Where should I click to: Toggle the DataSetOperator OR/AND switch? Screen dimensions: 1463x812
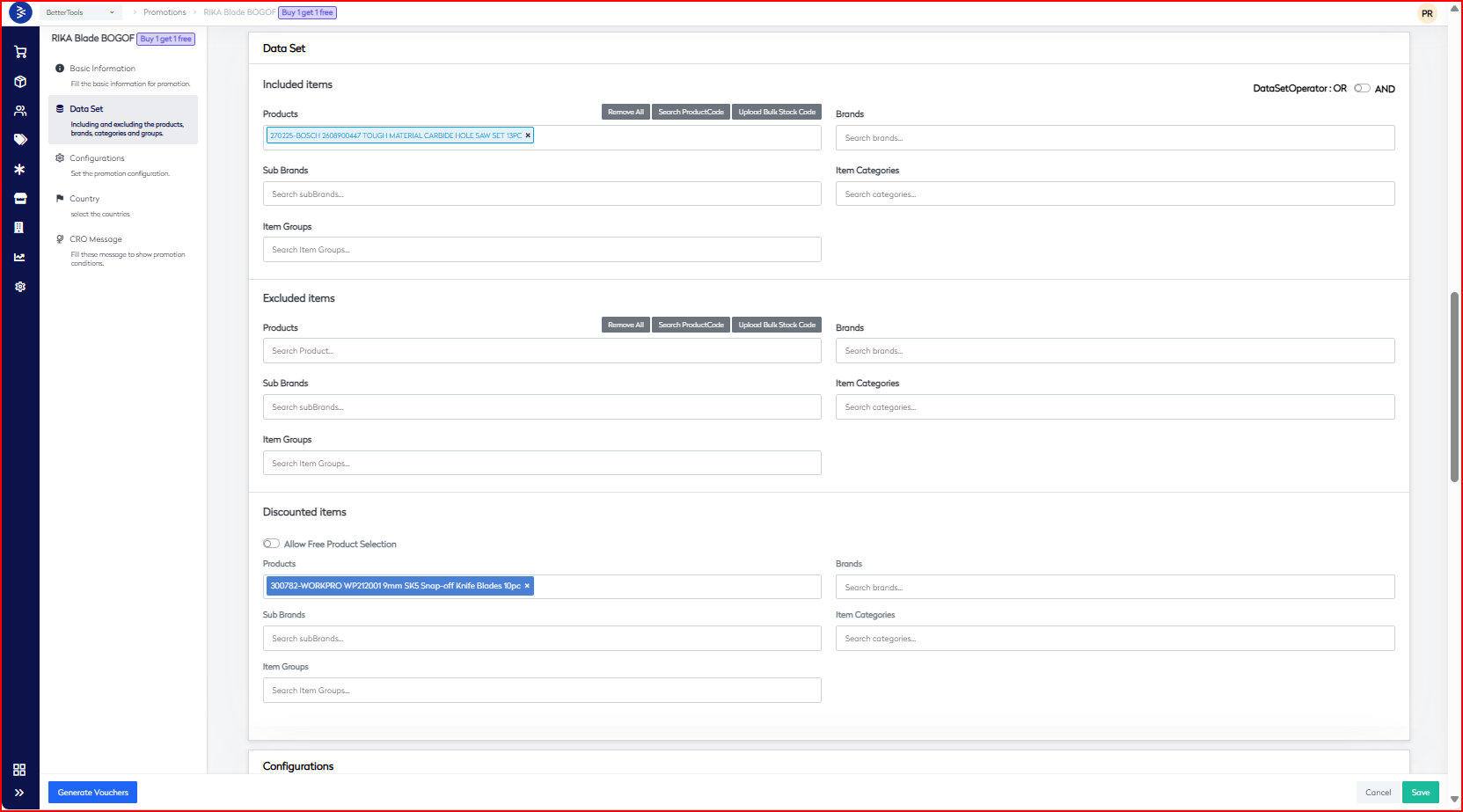pyautogui.click(x=1362, y=89)
